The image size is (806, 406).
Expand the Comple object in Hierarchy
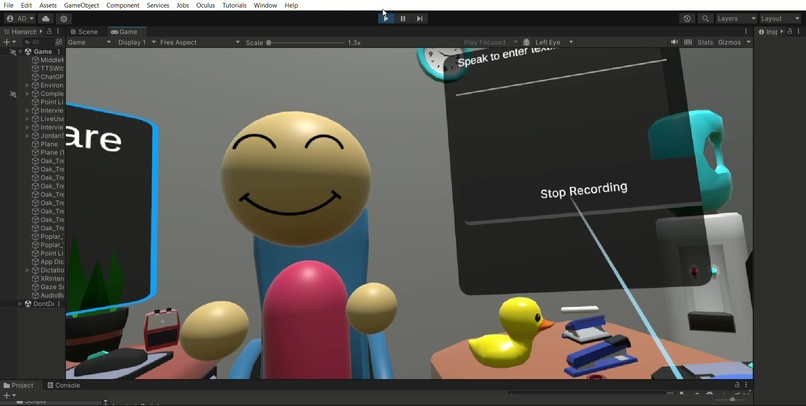tap(27, 94)
